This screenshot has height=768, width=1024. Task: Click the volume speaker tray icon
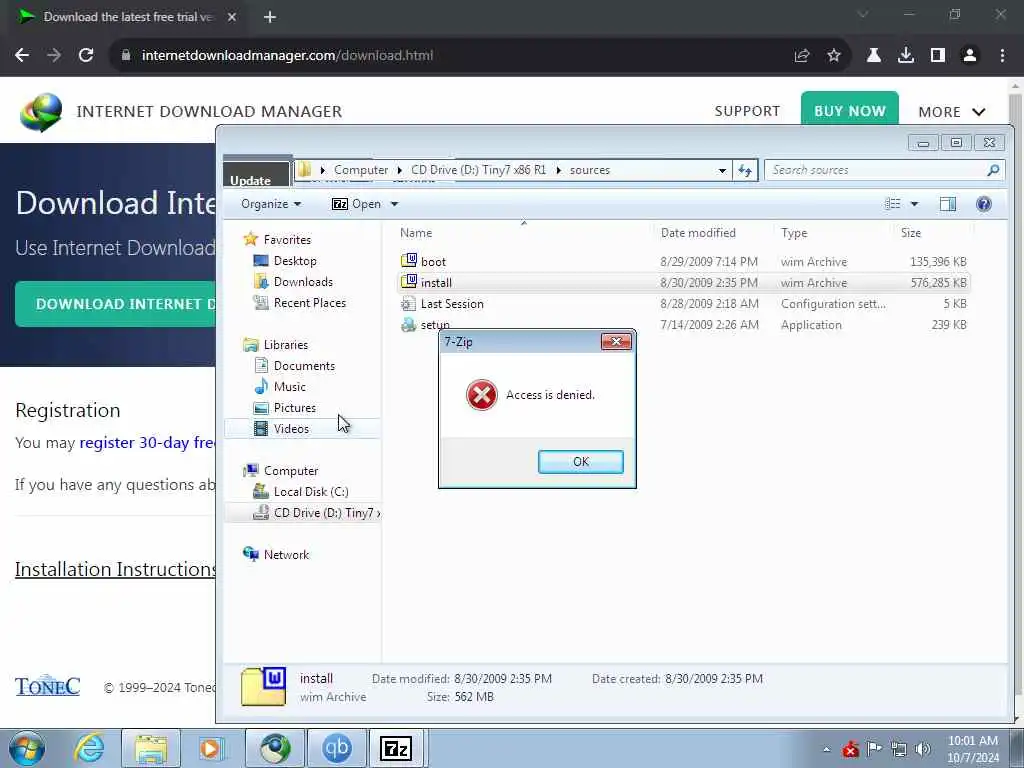(922, 749)
